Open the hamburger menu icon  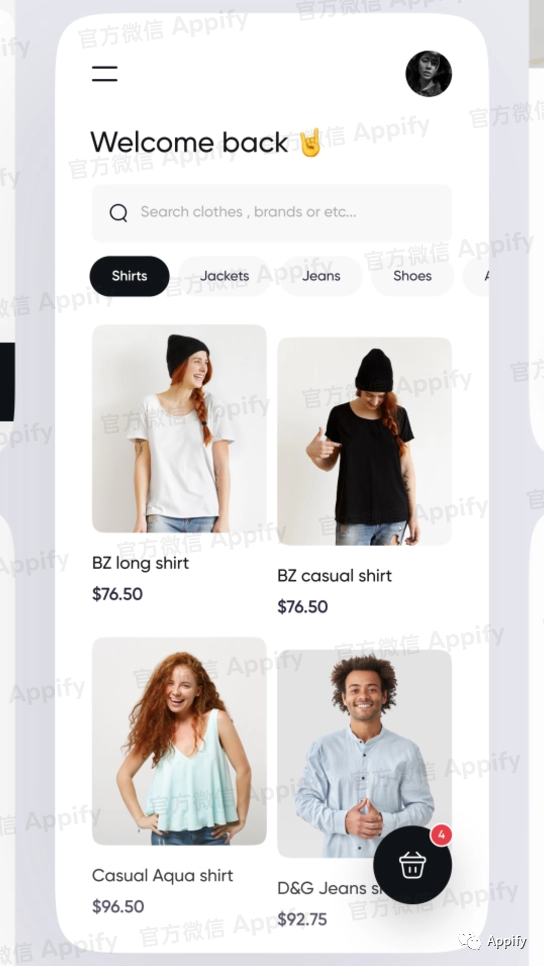click(105, 73)
